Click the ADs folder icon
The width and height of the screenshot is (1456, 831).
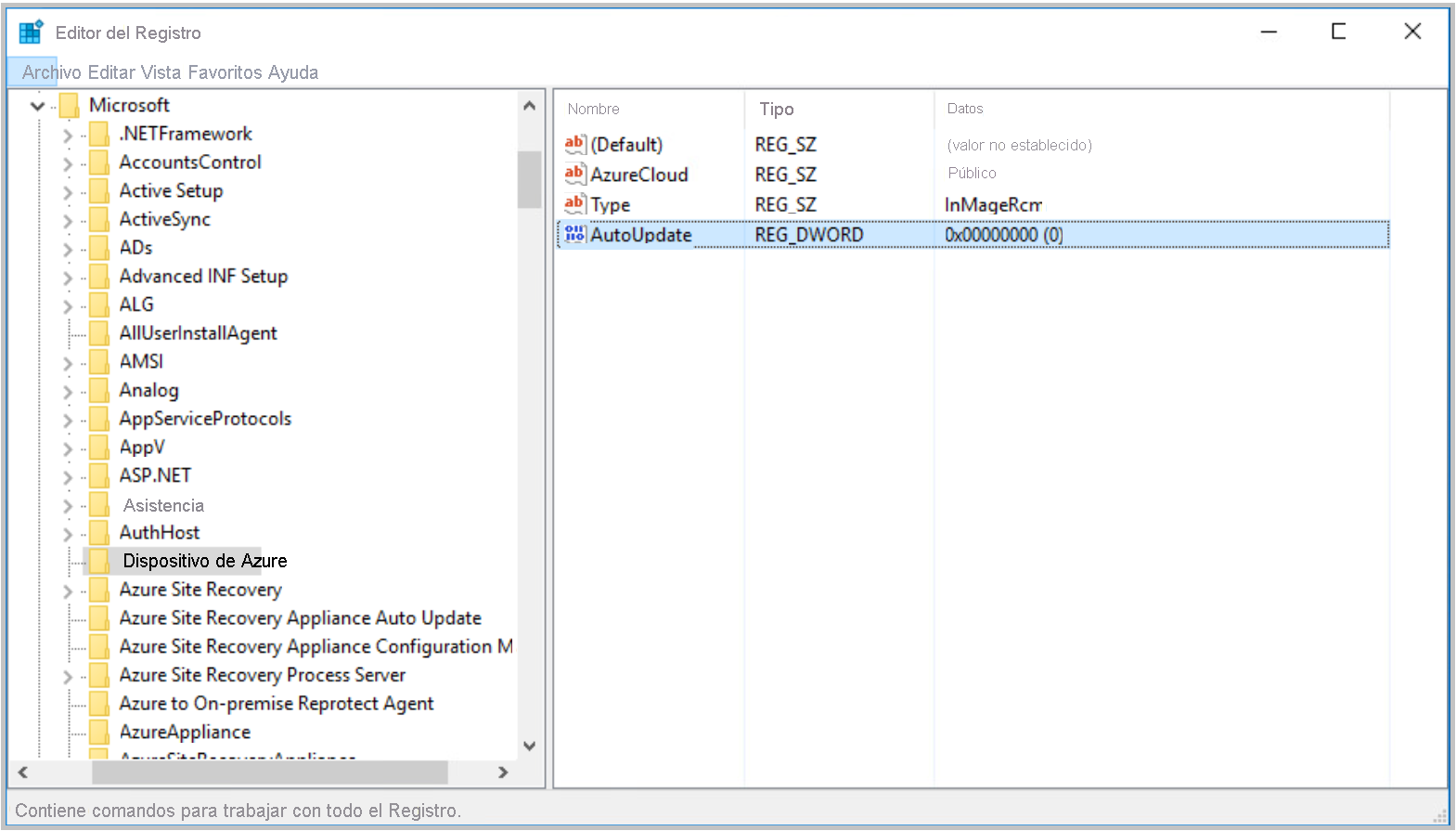[x=99, y=248]
